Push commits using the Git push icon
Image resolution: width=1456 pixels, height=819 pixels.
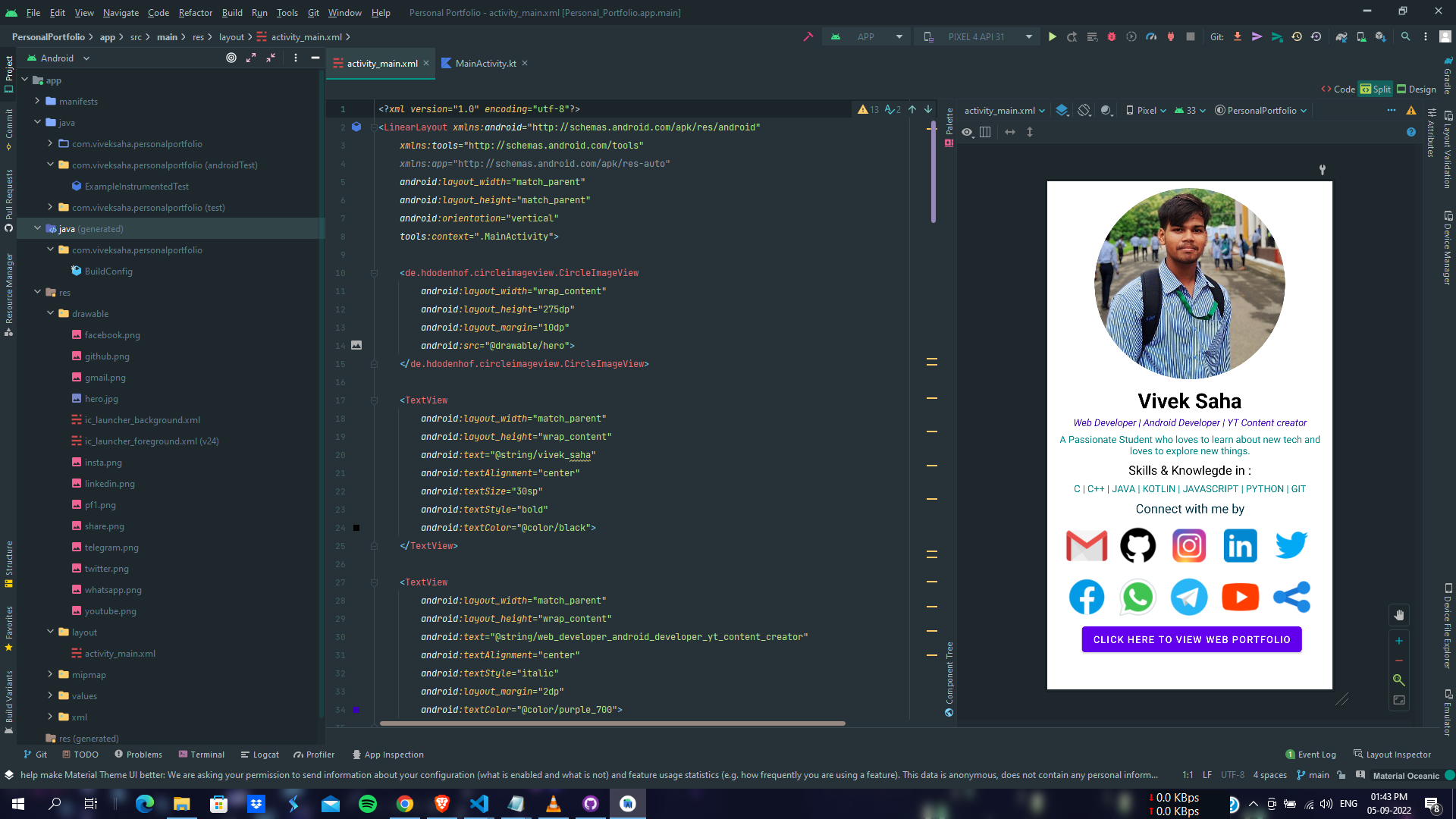pos(1257,36)
